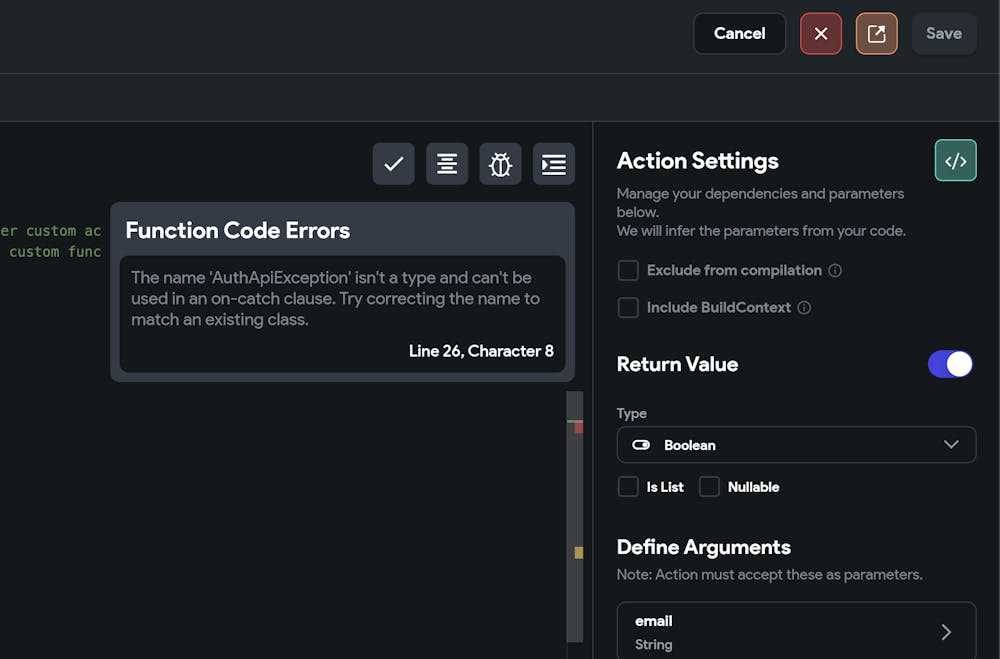The width and height of the screenshot is (1000, 659).
Task: Click info icon beside Include BuildContext
Action: pyautogui.click(x=804, y=308)
